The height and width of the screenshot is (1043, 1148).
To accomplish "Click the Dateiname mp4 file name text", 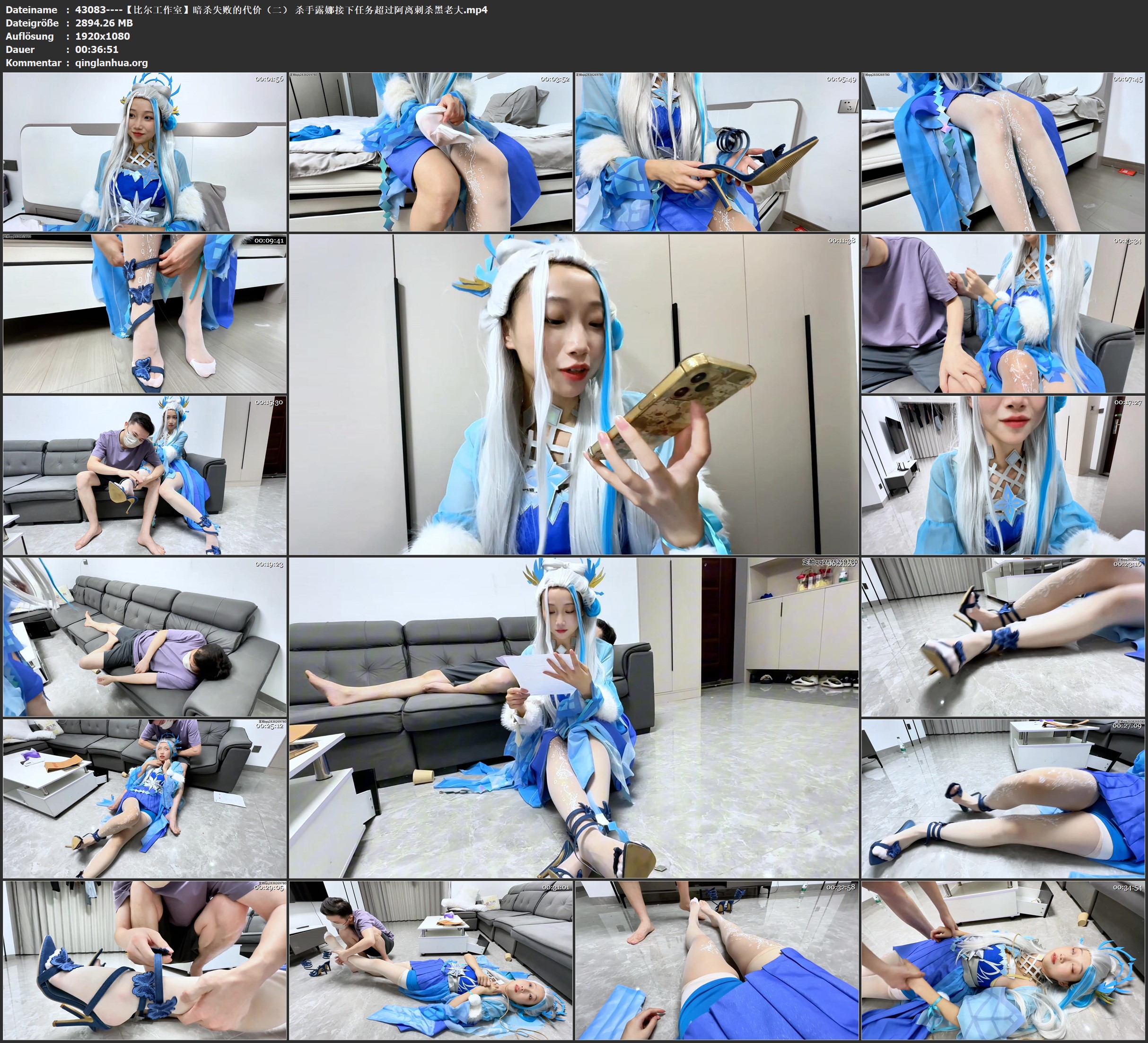I will (x=281, y=9).
